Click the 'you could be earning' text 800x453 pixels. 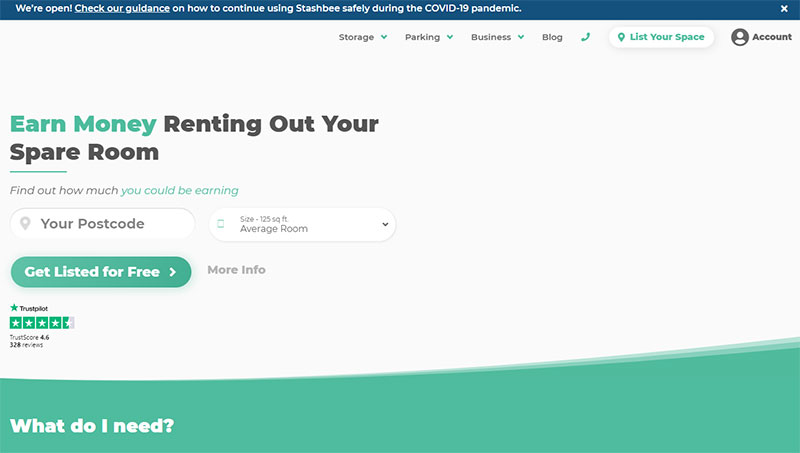tap(180, 191)
